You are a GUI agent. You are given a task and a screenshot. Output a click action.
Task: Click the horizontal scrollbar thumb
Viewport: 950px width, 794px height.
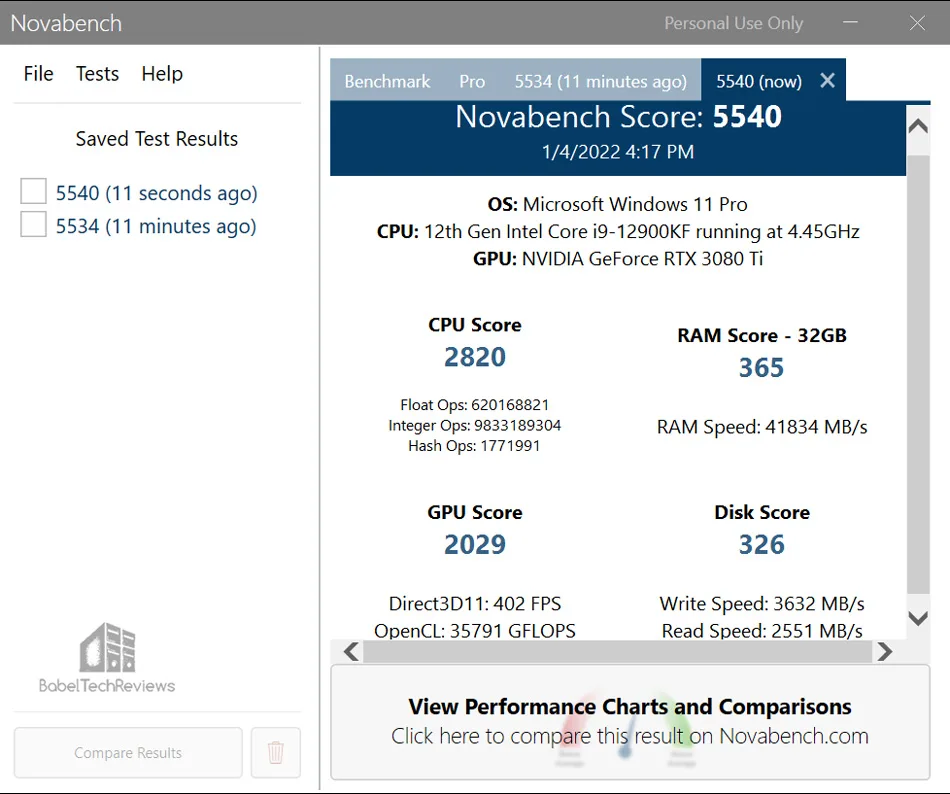pyautogui.click(x=617, y=652)
